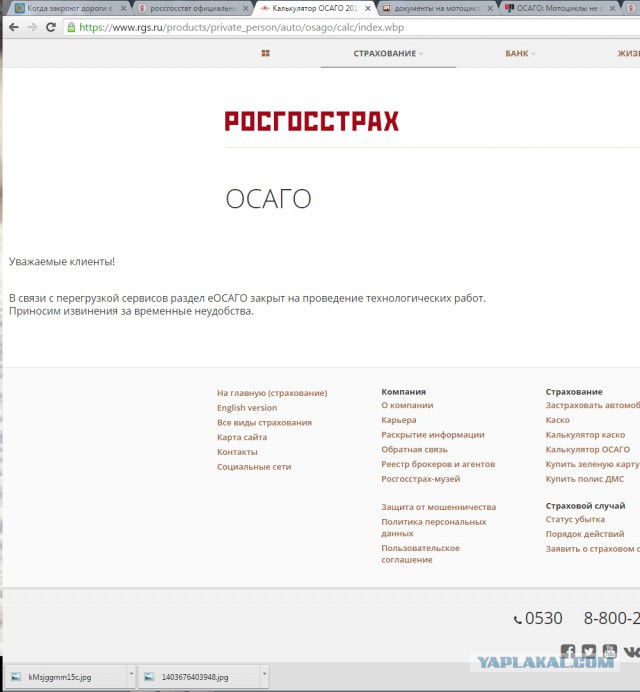Open 'Защита от мошенничества' link

[x=439, y=507]
